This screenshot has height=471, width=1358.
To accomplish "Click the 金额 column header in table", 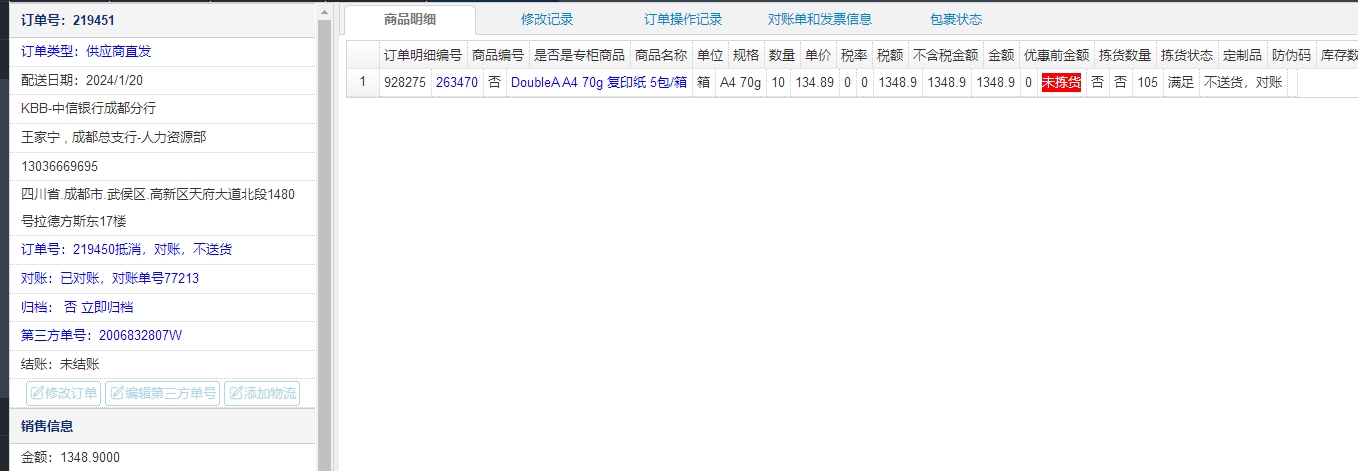I will pos(1001,56).
